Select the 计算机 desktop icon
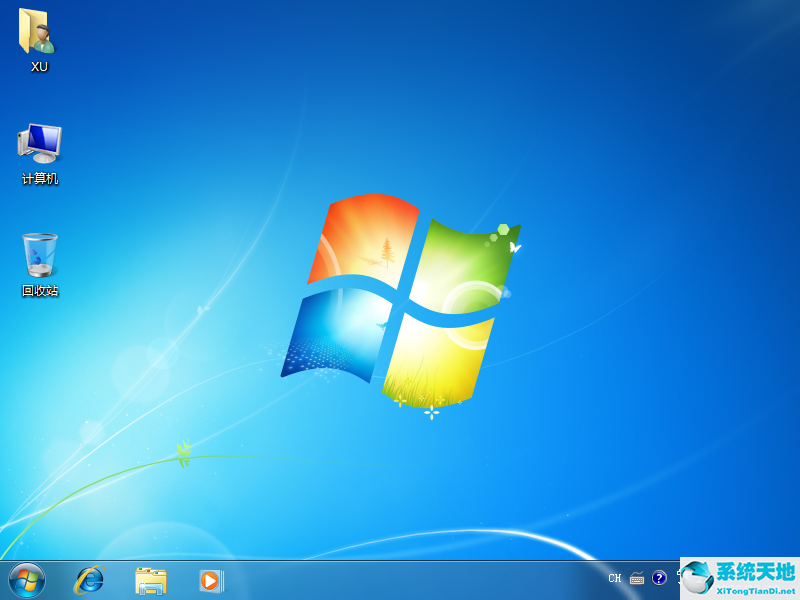This screenshot has height=600, width=800. tap(38, 143)
